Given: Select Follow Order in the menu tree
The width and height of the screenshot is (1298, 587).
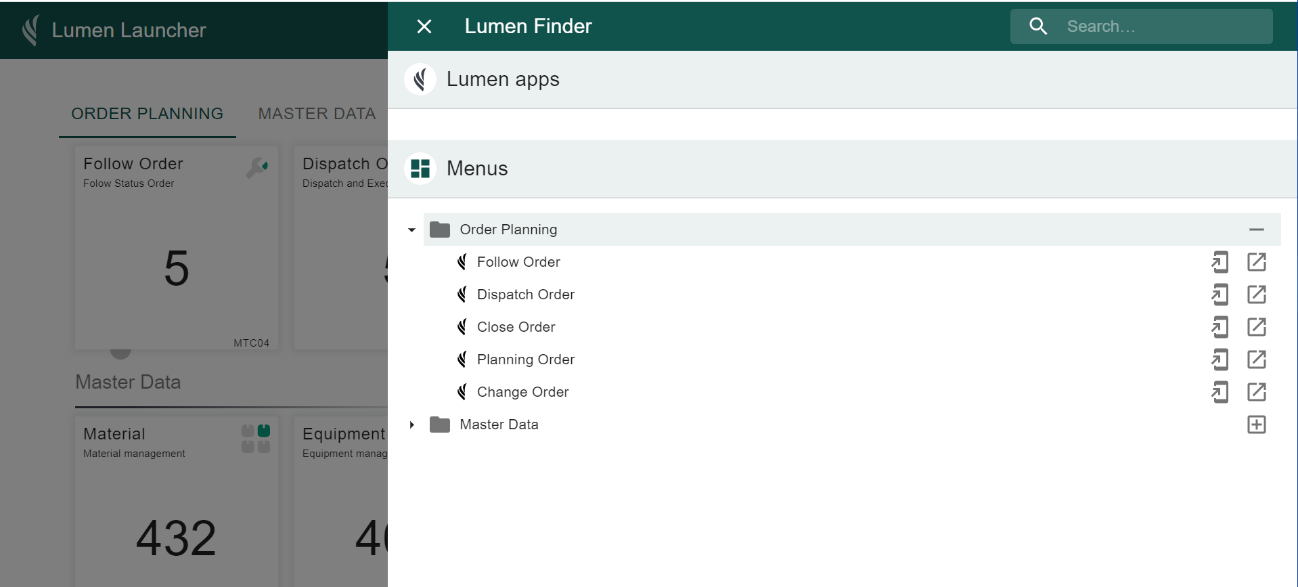Looking at the screenshot, I should click(x=518, y=262).
